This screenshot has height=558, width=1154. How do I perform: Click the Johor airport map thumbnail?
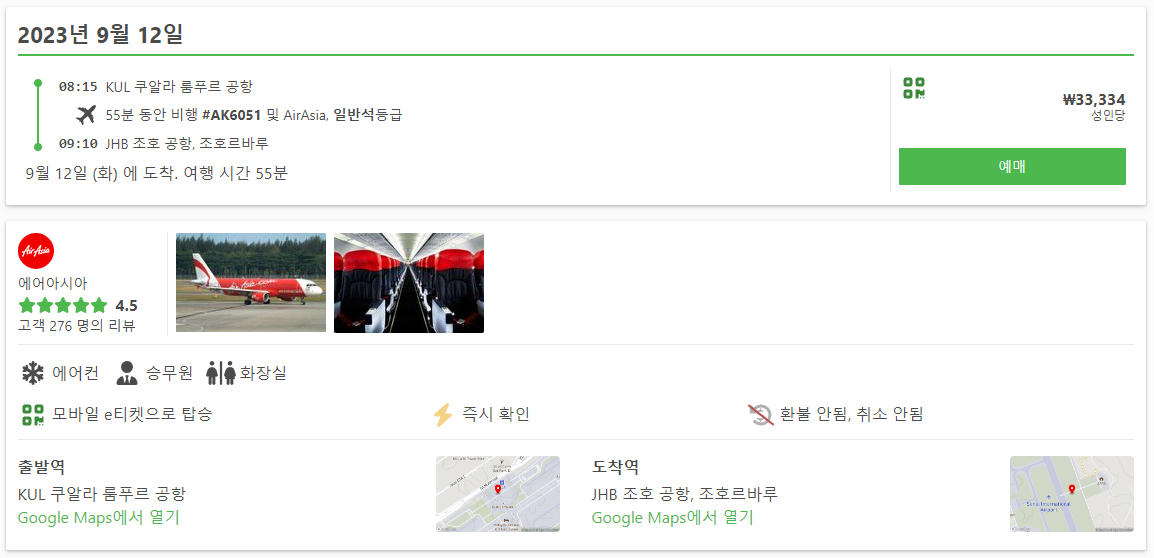[1072, 494]
